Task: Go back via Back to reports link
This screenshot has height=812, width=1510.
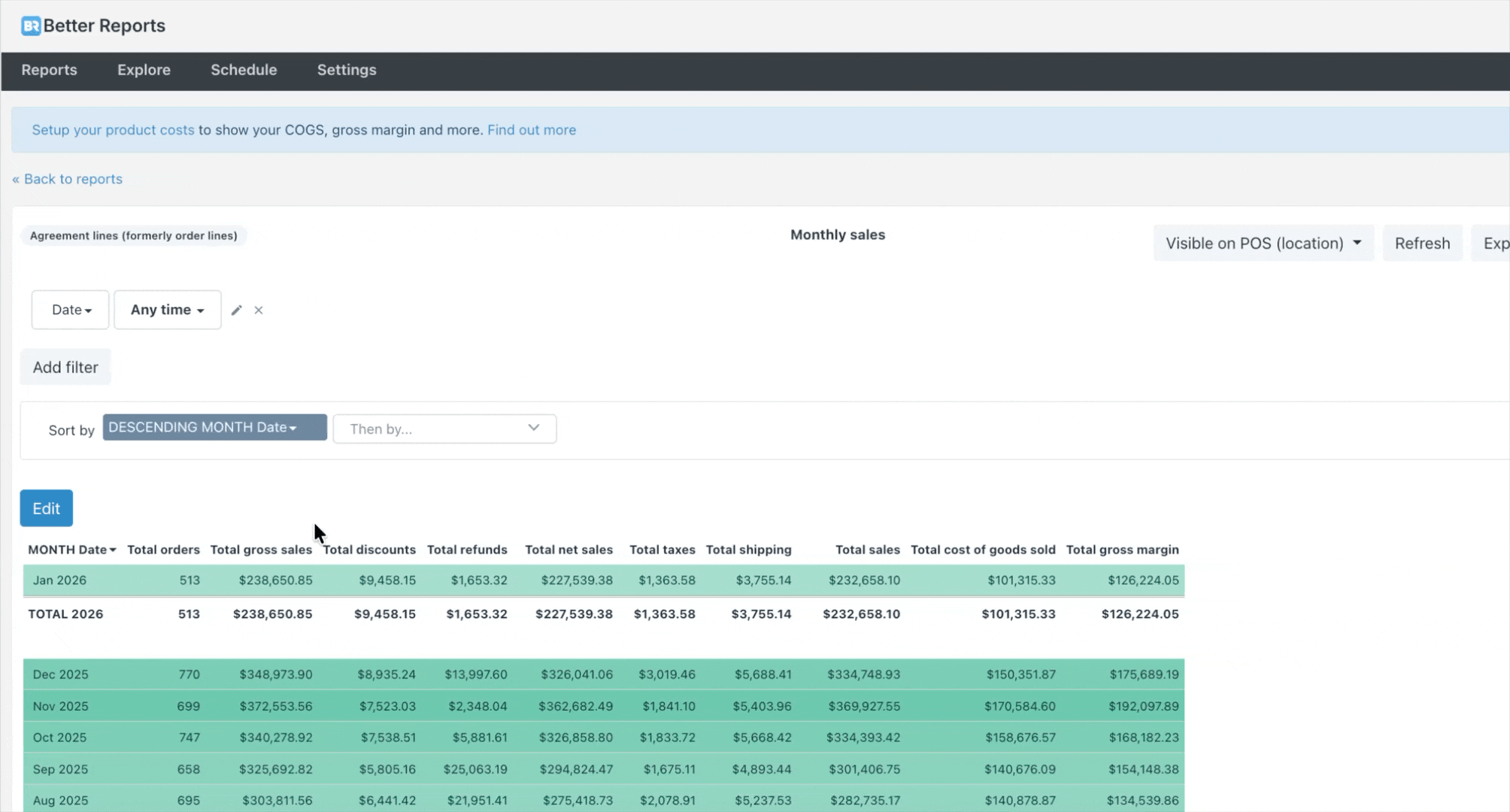Action: coord(68,179)
